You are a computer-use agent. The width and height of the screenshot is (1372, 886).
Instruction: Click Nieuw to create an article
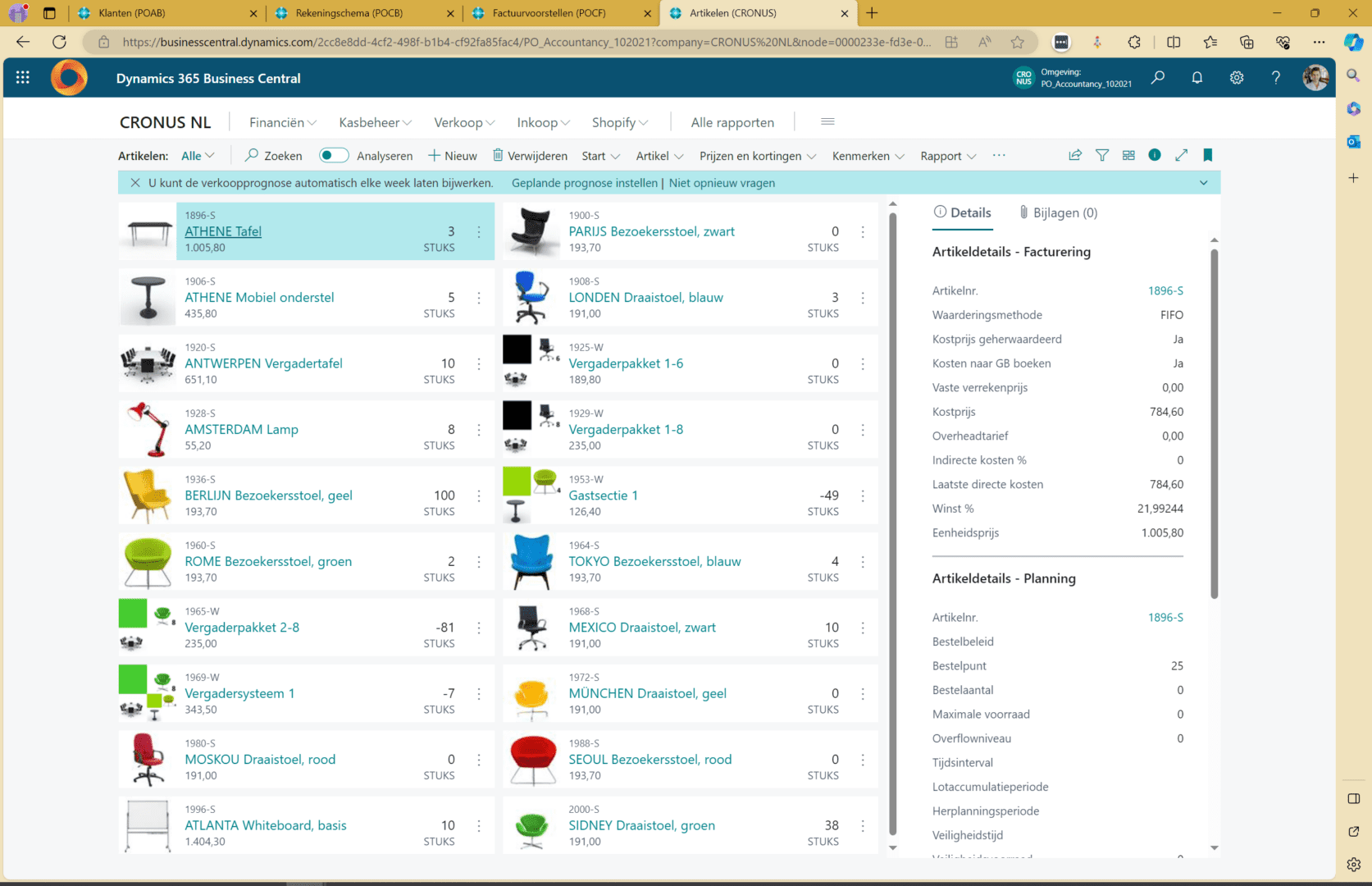(x=453, y=156)
